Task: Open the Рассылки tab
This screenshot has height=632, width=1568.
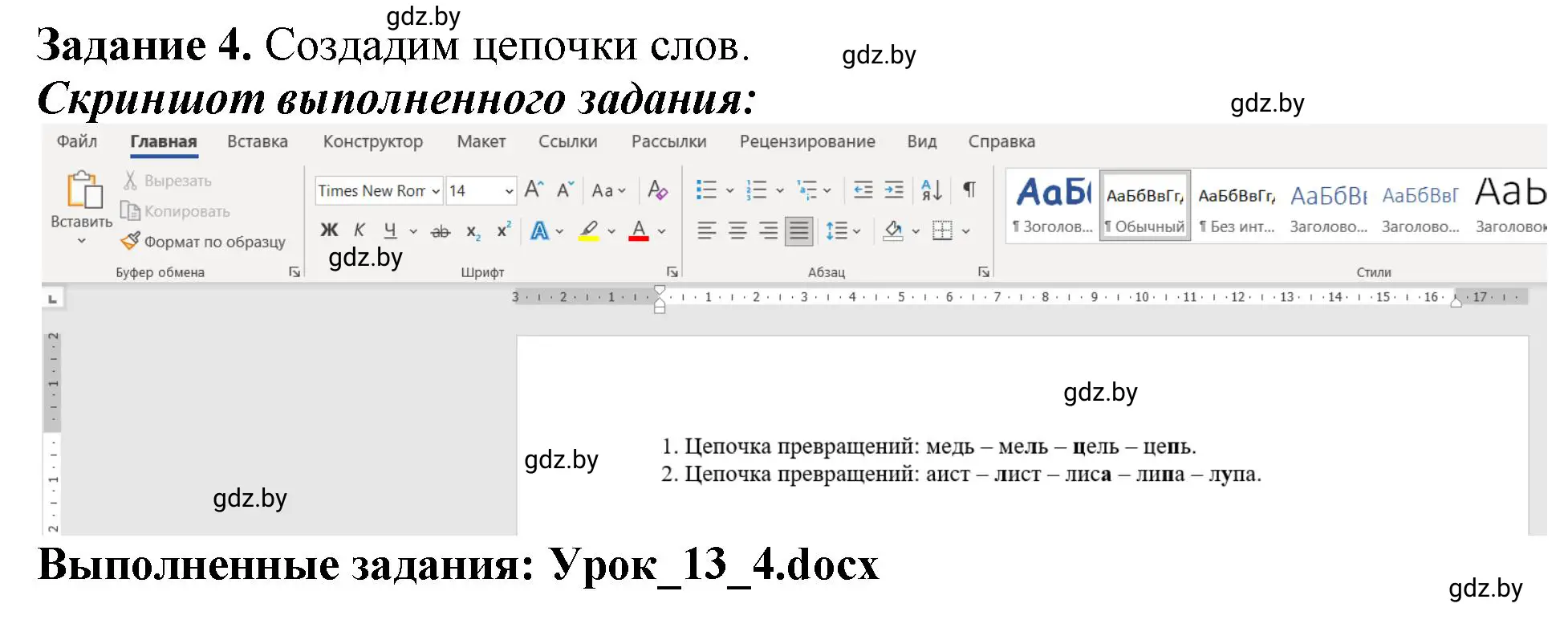Action: pyautogui.click(x=669, y=141)
